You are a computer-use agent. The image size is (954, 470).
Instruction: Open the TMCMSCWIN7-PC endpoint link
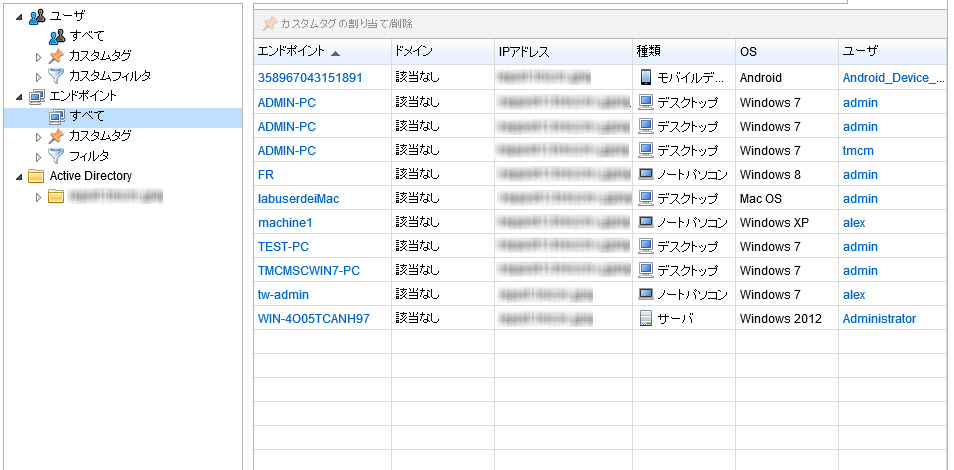(x=308, y=271)
